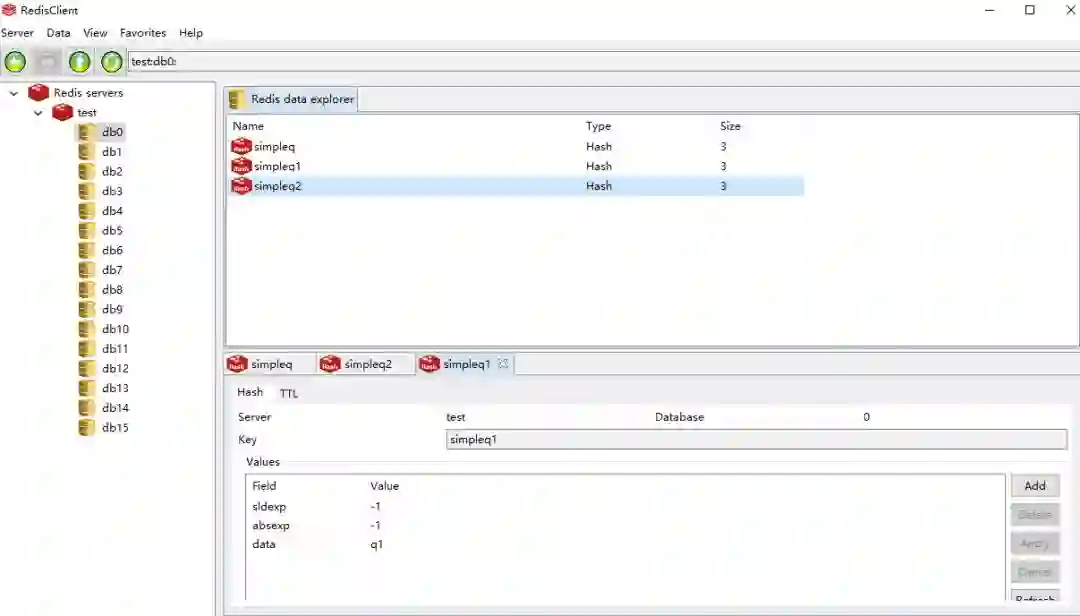This screenshot has width=1080, height=616.
Task: Click the Redis servers root icon
Action: pos(39,92)
